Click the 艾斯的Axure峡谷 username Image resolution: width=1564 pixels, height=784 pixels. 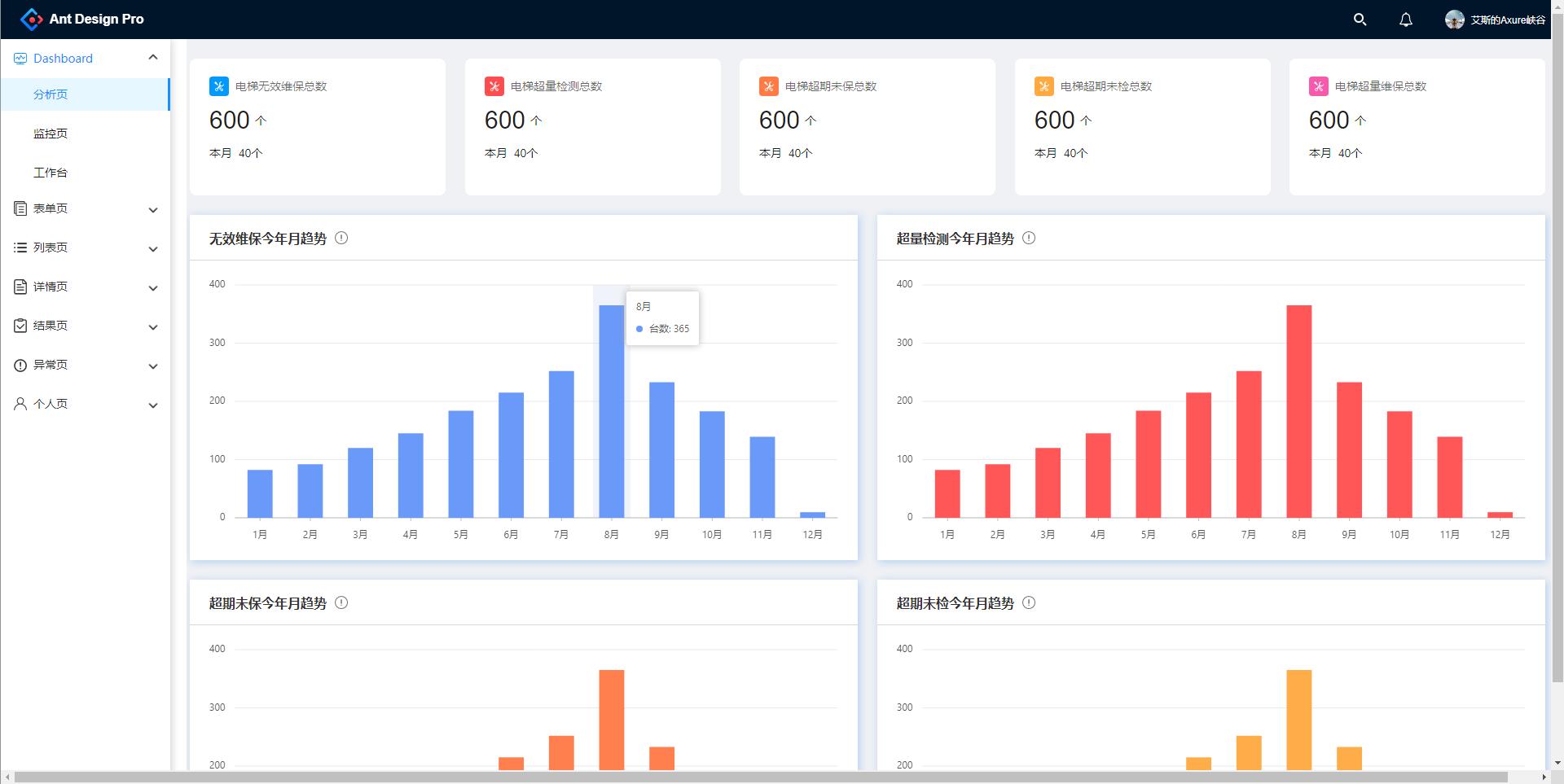pos(1508,20)
